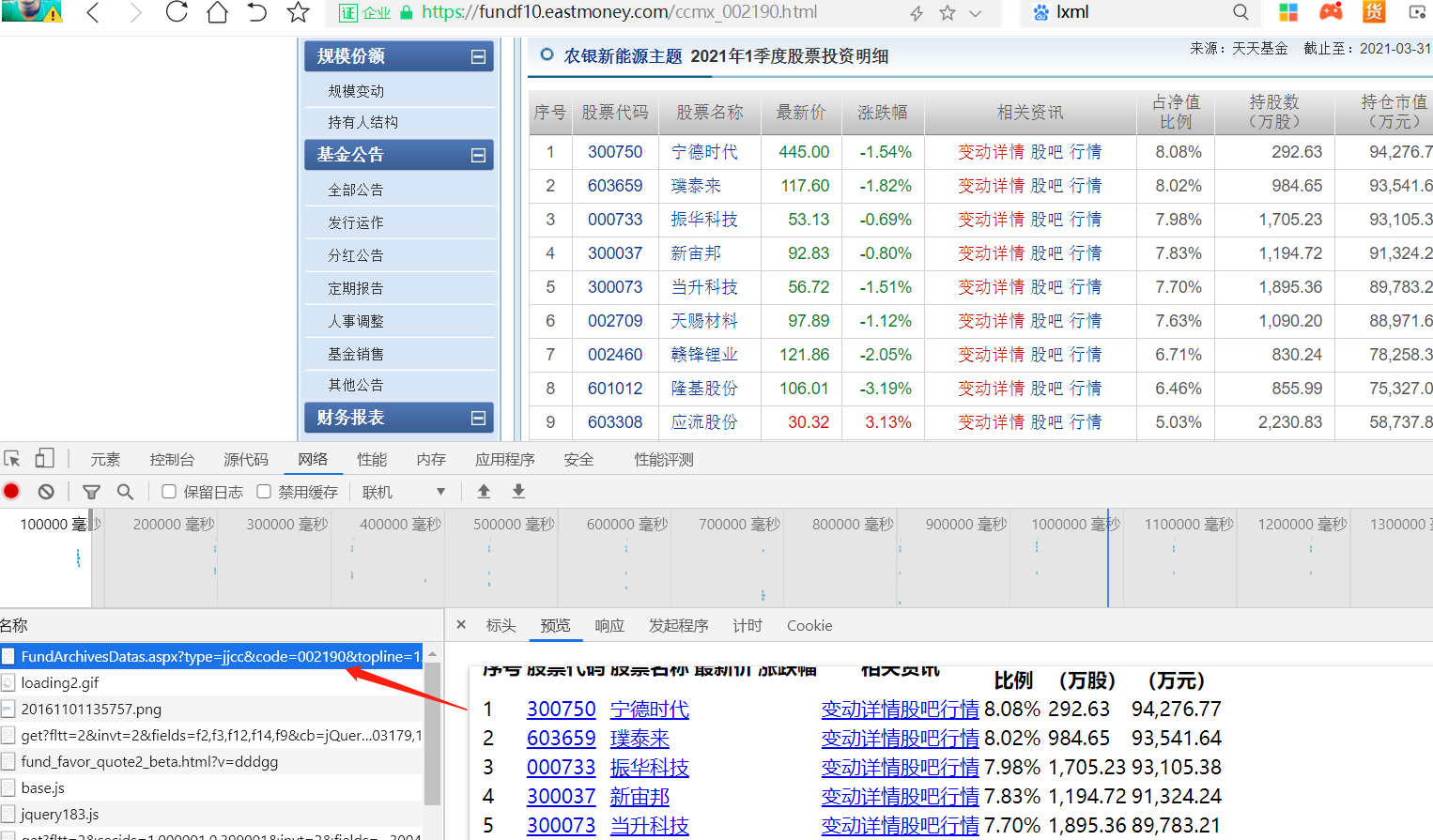Go back with the browser back arrow
This screenshot has height=840, width=1433.
pos(93,12)
